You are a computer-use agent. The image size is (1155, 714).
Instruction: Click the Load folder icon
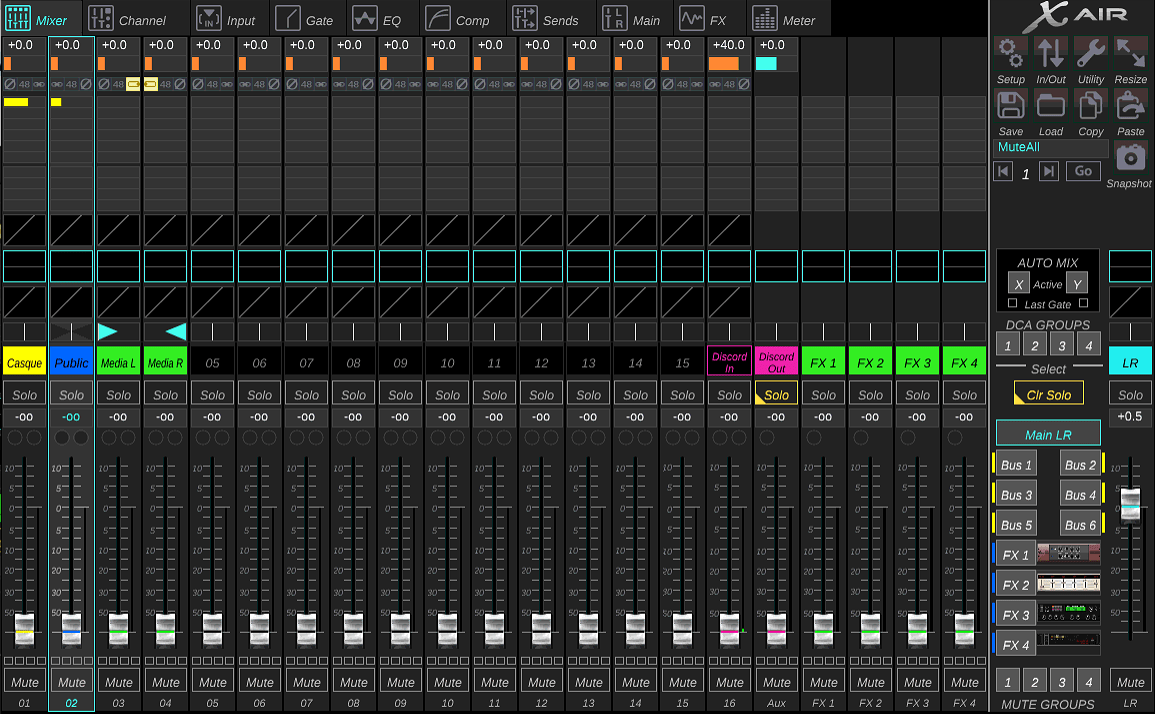tap(1050, 106)
